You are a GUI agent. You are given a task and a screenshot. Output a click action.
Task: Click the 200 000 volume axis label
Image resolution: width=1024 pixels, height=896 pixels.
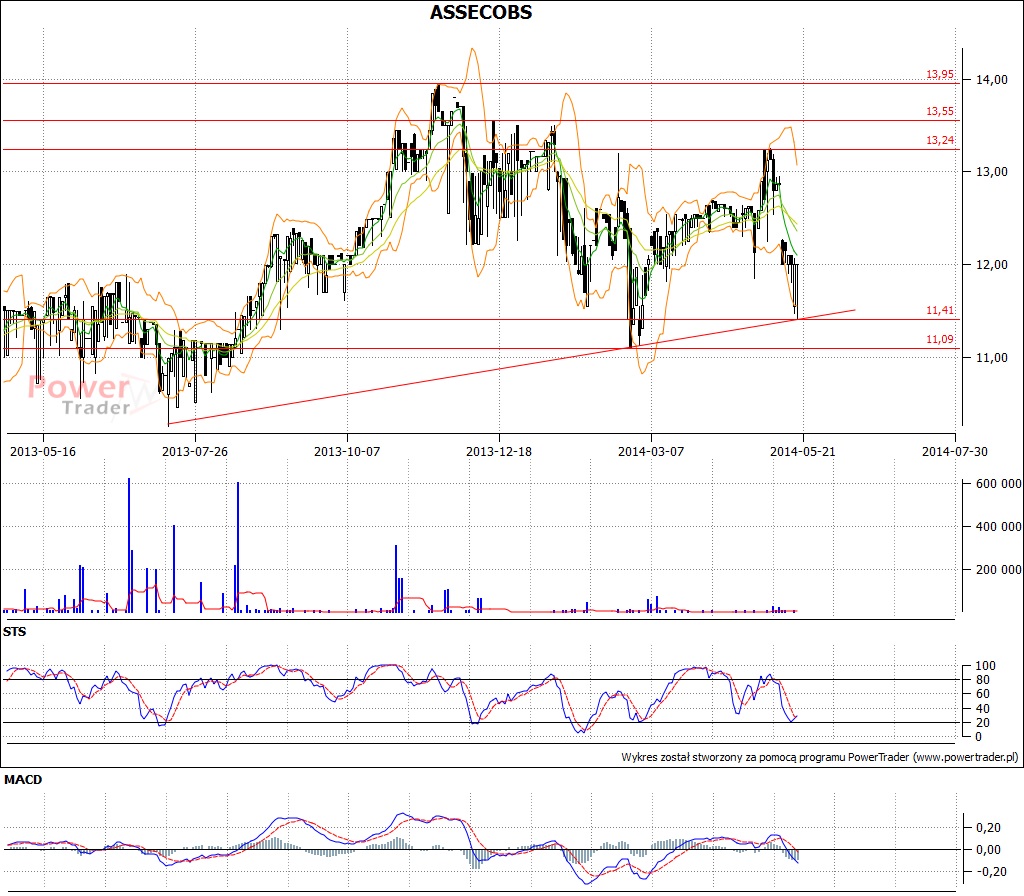[x=999, y=569]
